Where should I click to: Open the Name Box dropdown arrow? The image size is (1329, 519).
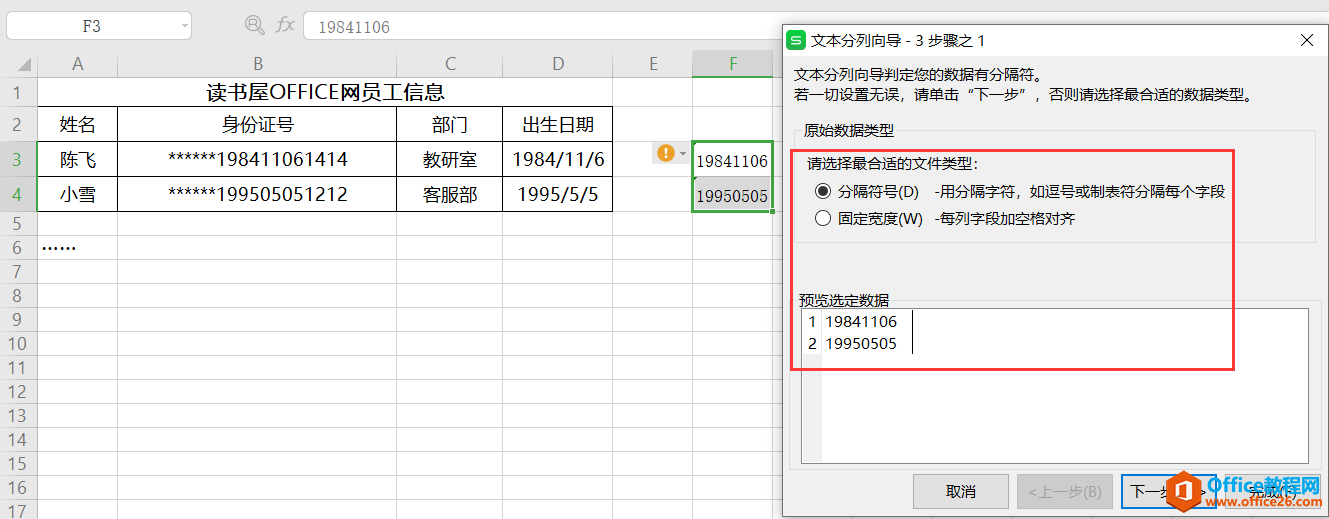click(x=185, y=27)
